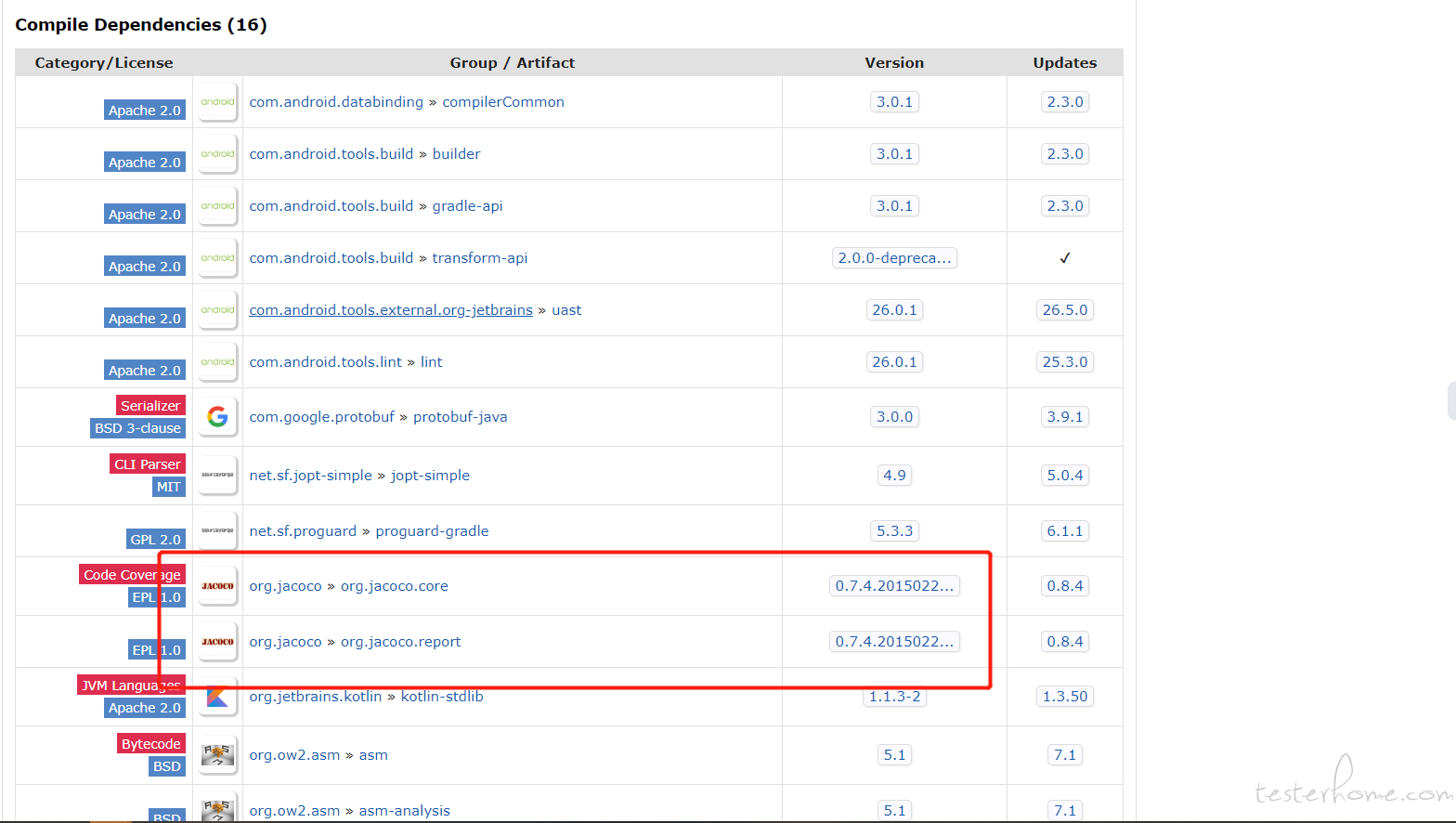Click version 26.0.1 for uast

click(x=894, y=310)
